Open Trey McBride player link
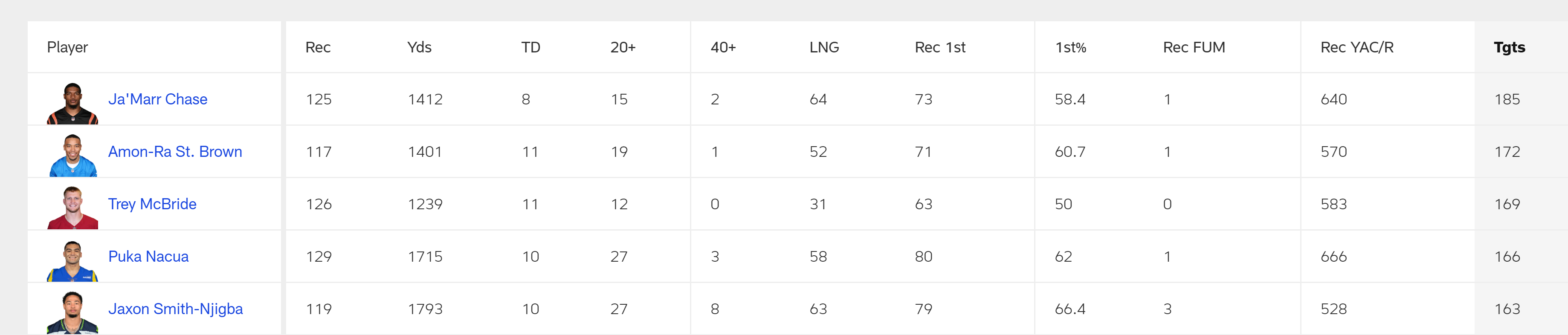Screen dimensions: 1568x335 152,204
